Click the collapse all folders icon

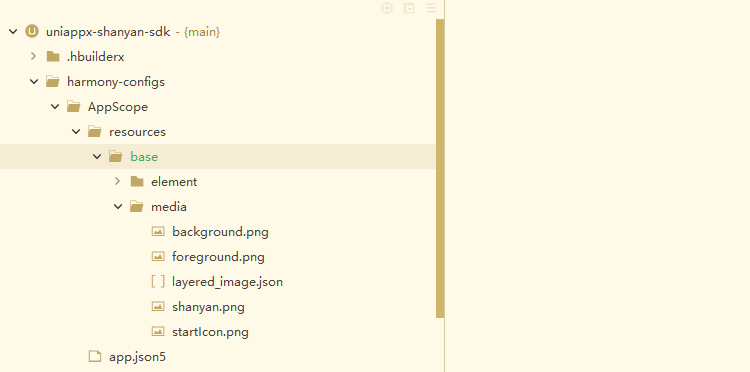click(x=409, y=8)
